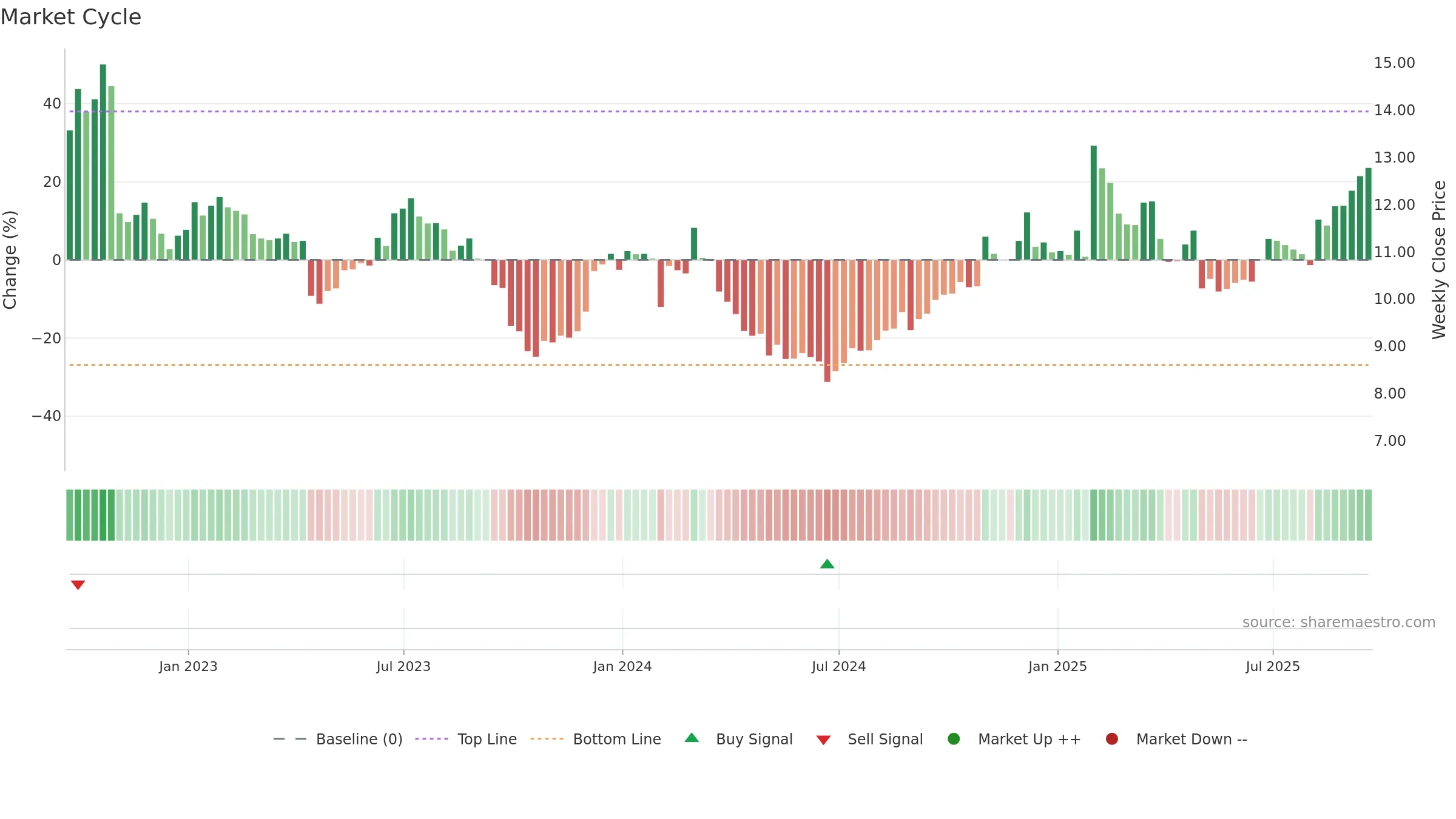The width and height of the screenshot is (1456, 819).
Task: Click the Jan 2023 axis label
Action: 188,666
